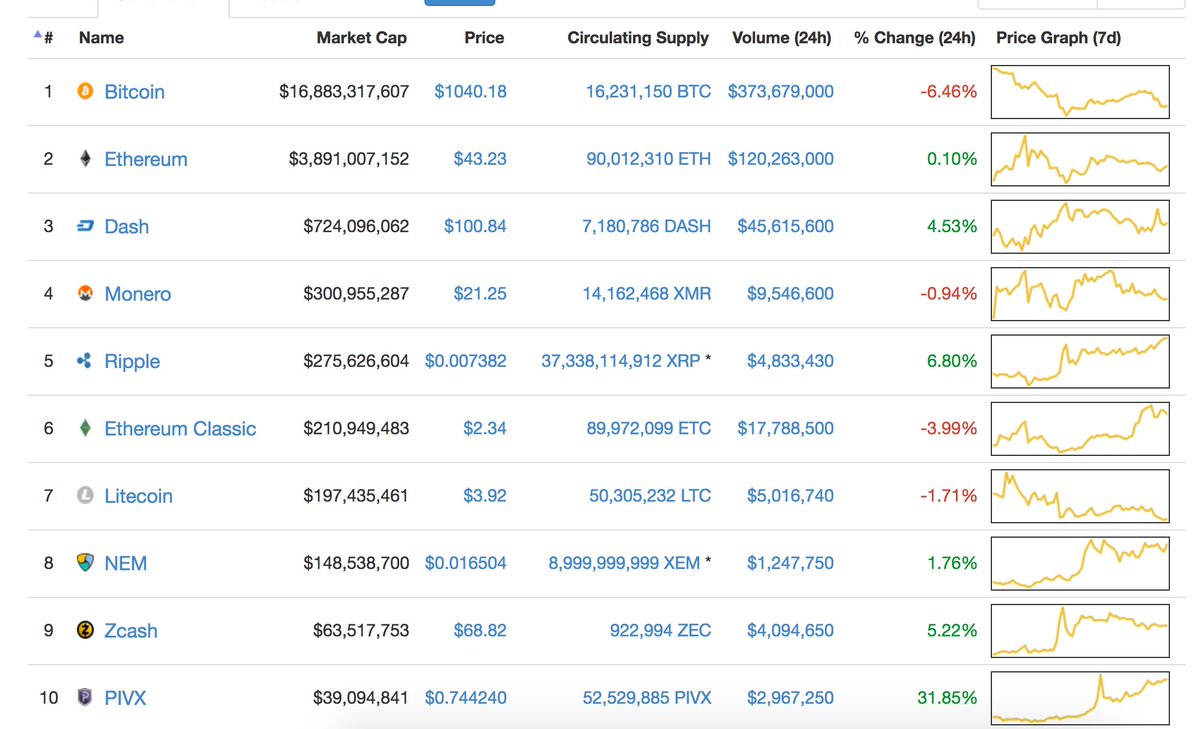1200x729 pixels.
Task: Select Bitcoin change value -6.46%
Action: 949,91
